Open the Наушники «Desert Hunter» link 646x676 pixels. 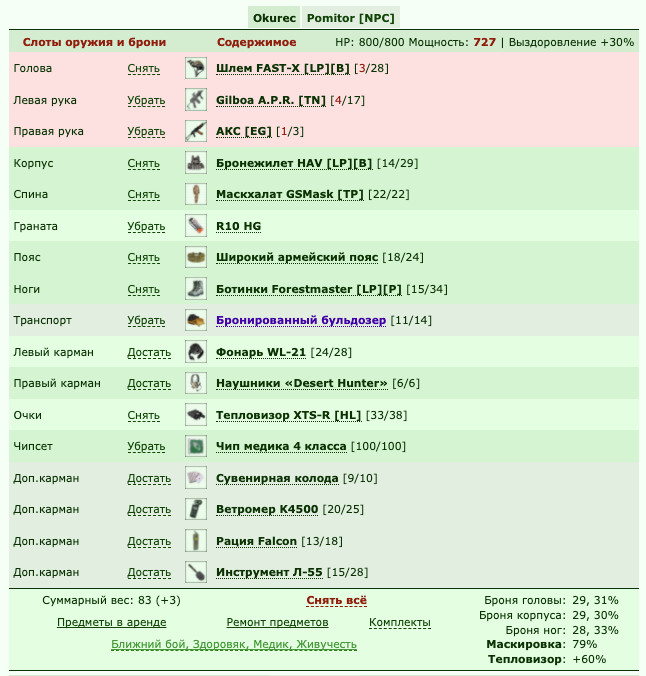pos(302,384)
